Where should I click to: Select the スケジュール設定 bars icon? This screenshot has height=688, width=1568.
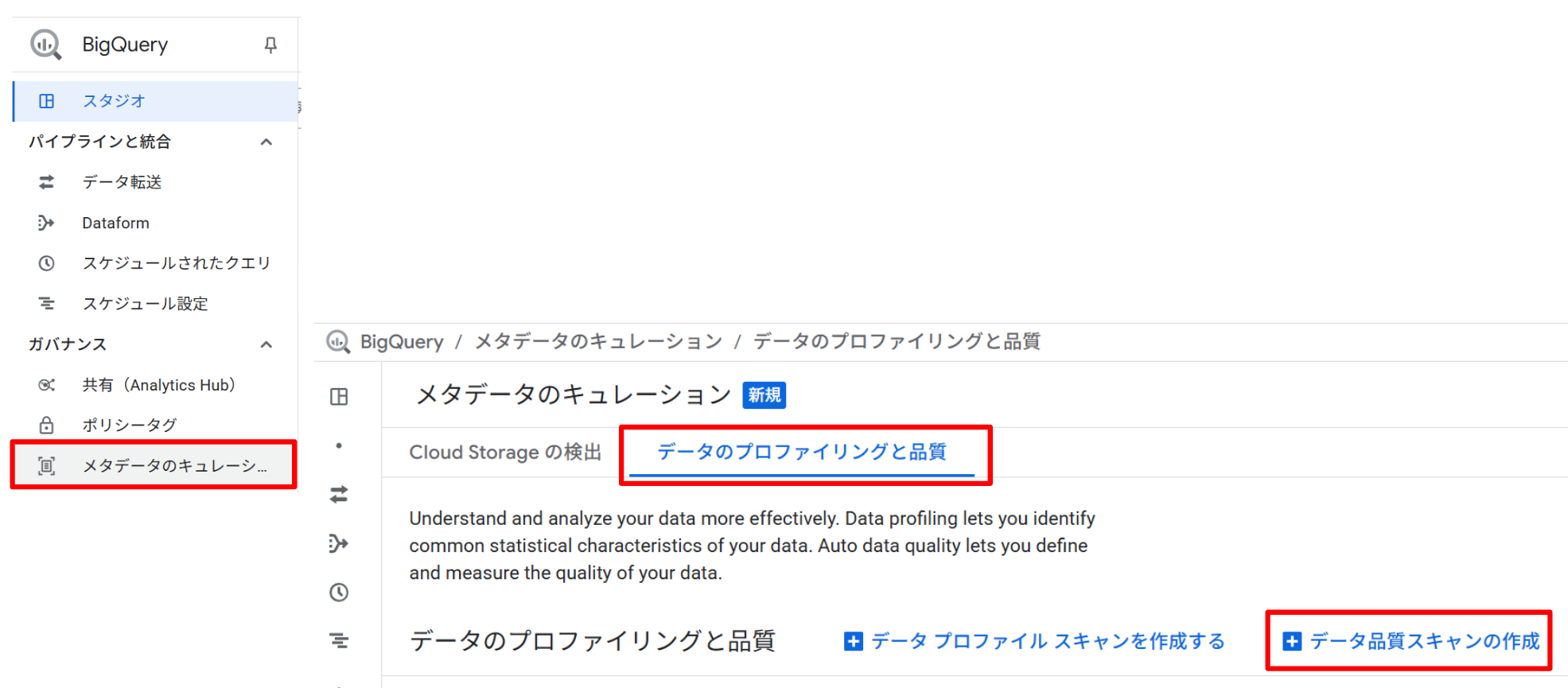tap(46, 303)
